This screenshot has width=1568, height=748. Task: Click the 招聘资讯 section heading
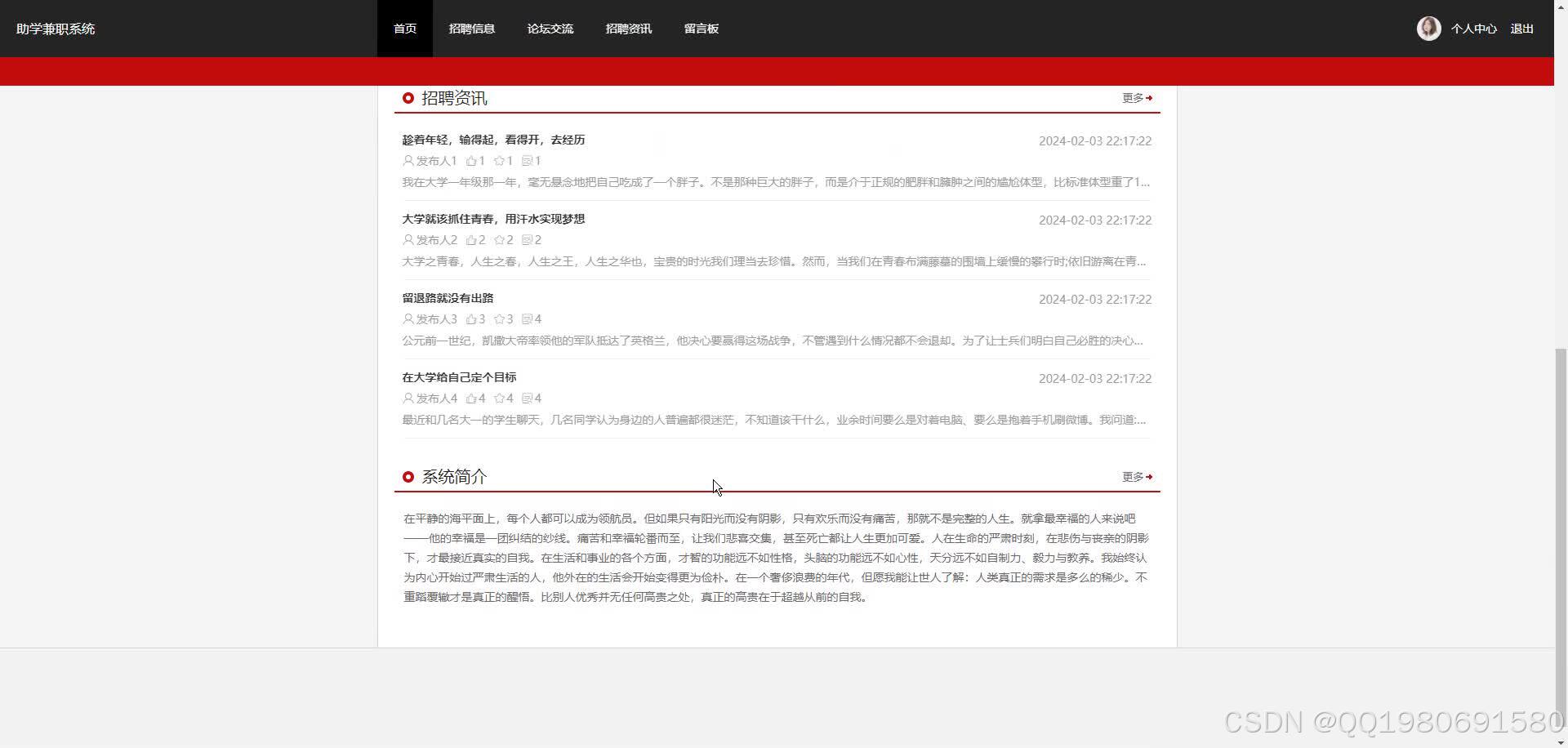click(454, 98)
